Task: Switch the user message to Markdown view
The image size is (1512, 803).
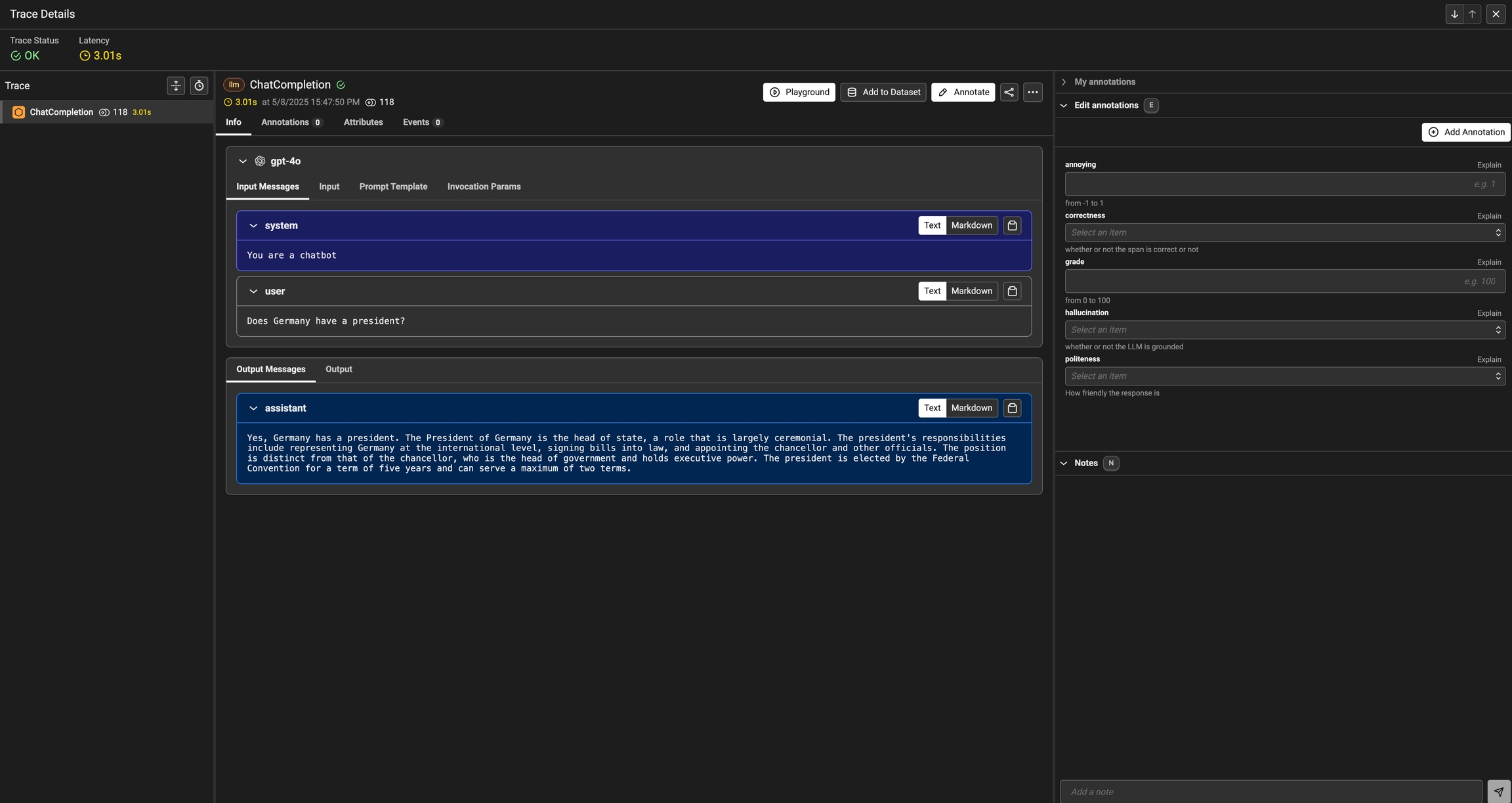Action: point(971,292)
